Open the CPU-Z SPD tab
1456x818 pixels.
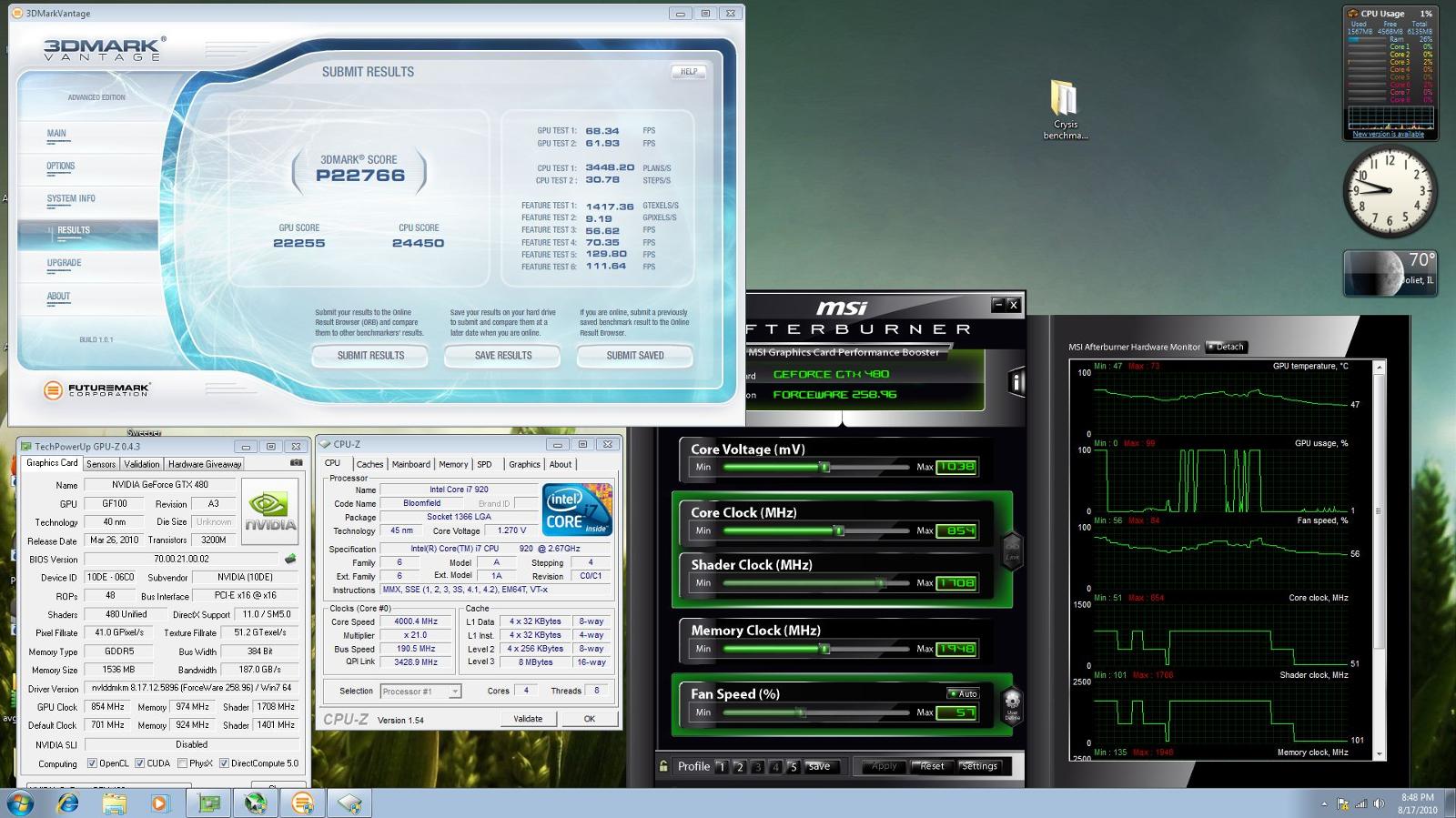pos(485,464)
